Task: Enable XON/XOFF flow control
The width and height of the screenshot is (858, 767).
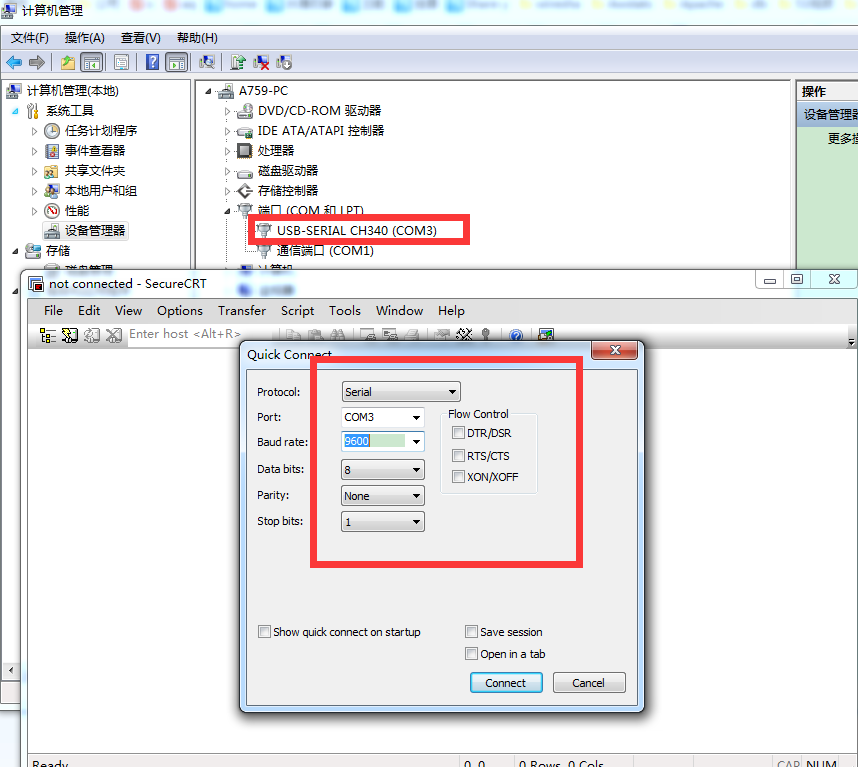Action: (458, 477)
